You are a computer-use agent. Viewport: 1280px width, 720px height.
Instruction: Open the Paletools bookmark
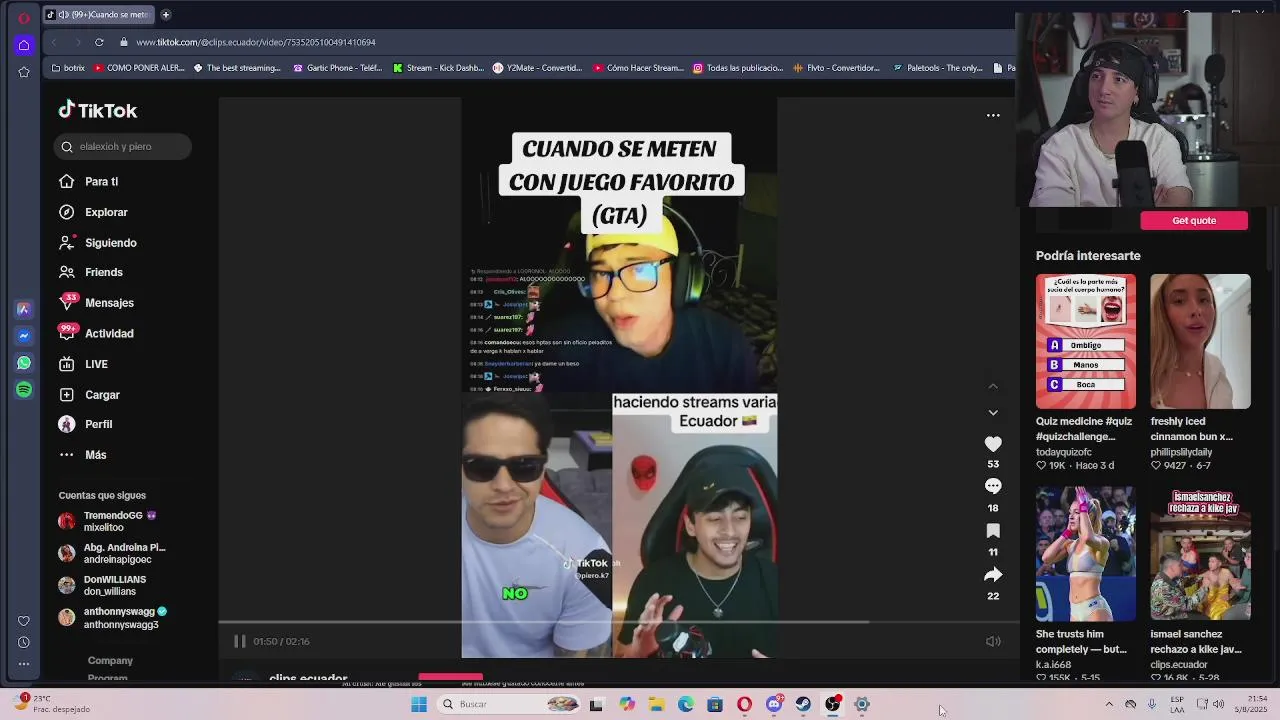point(938,68)
